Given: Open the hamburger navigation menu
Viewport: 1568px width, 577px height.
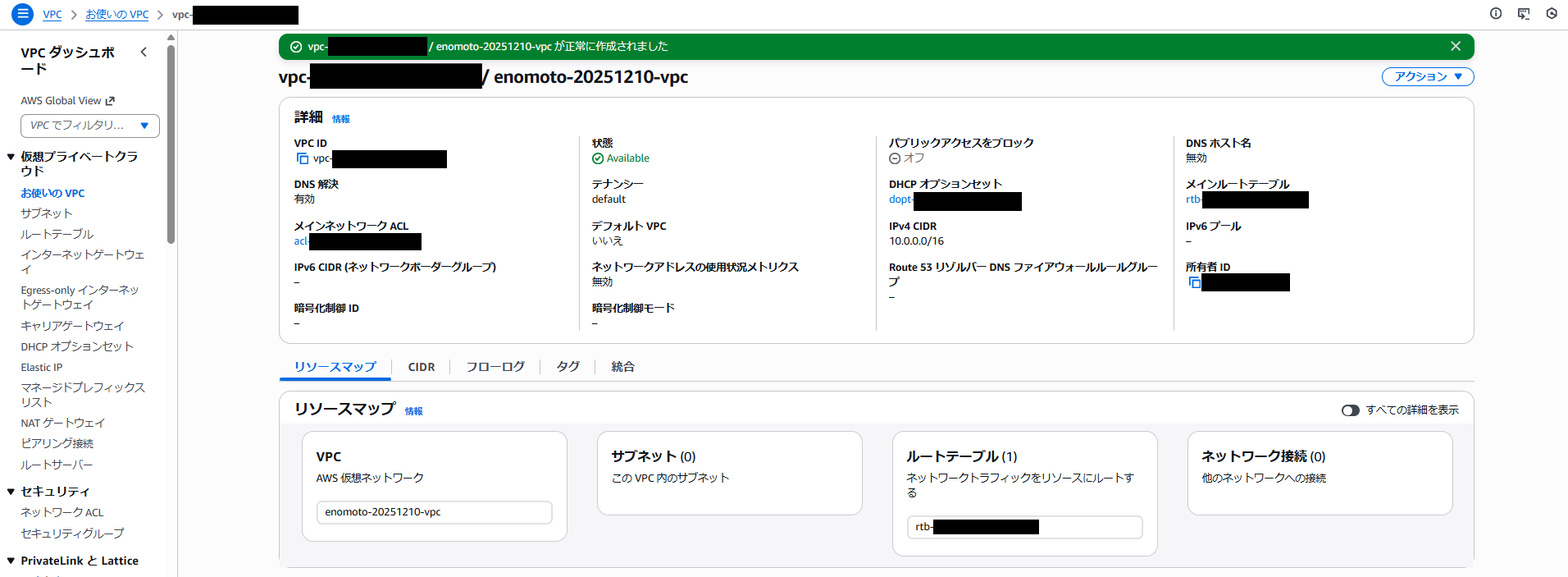Looking at the screenshot, I should (23, 14).
